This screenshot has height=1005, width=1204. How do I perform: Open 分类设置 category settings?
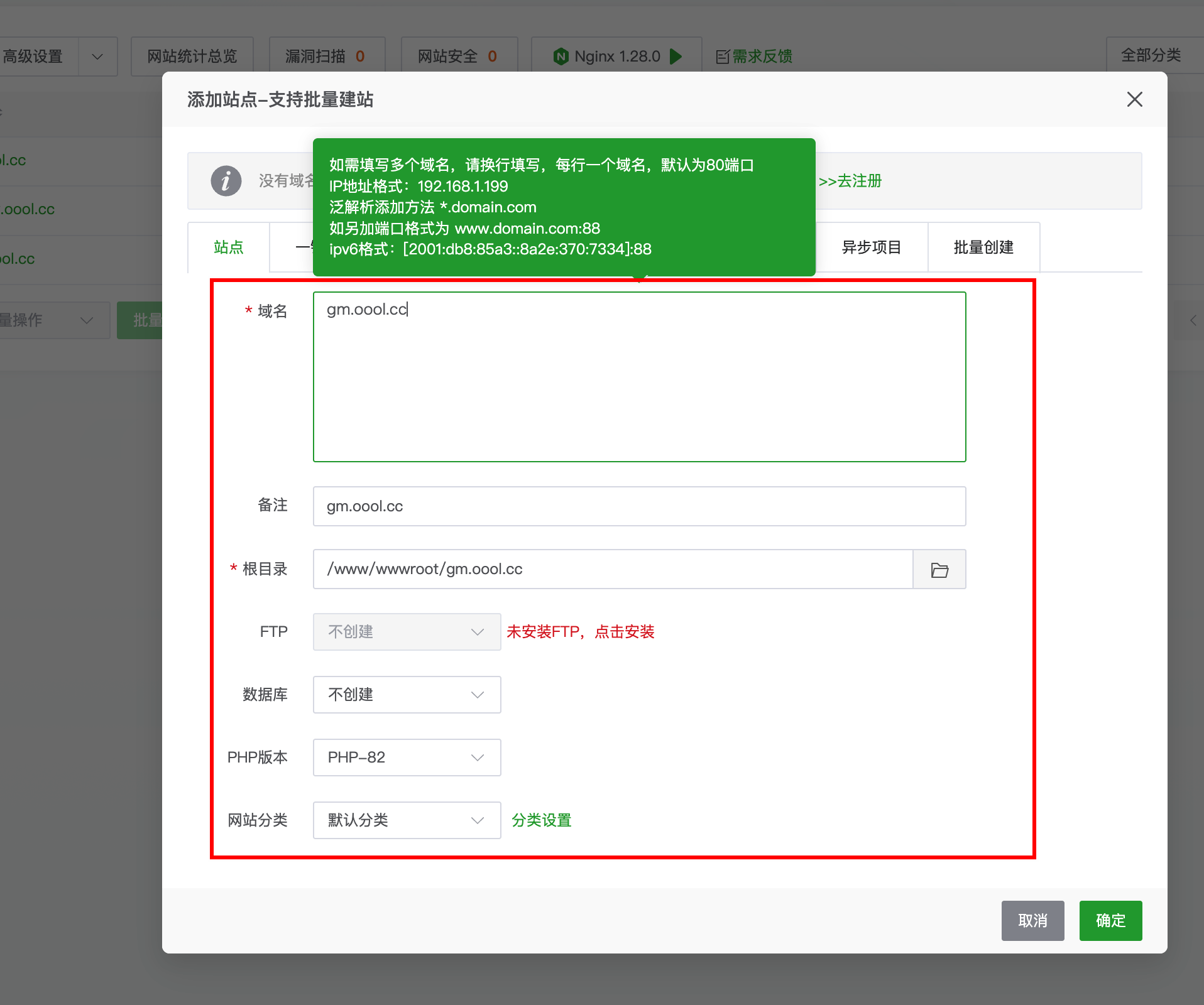tap(540, 820)
